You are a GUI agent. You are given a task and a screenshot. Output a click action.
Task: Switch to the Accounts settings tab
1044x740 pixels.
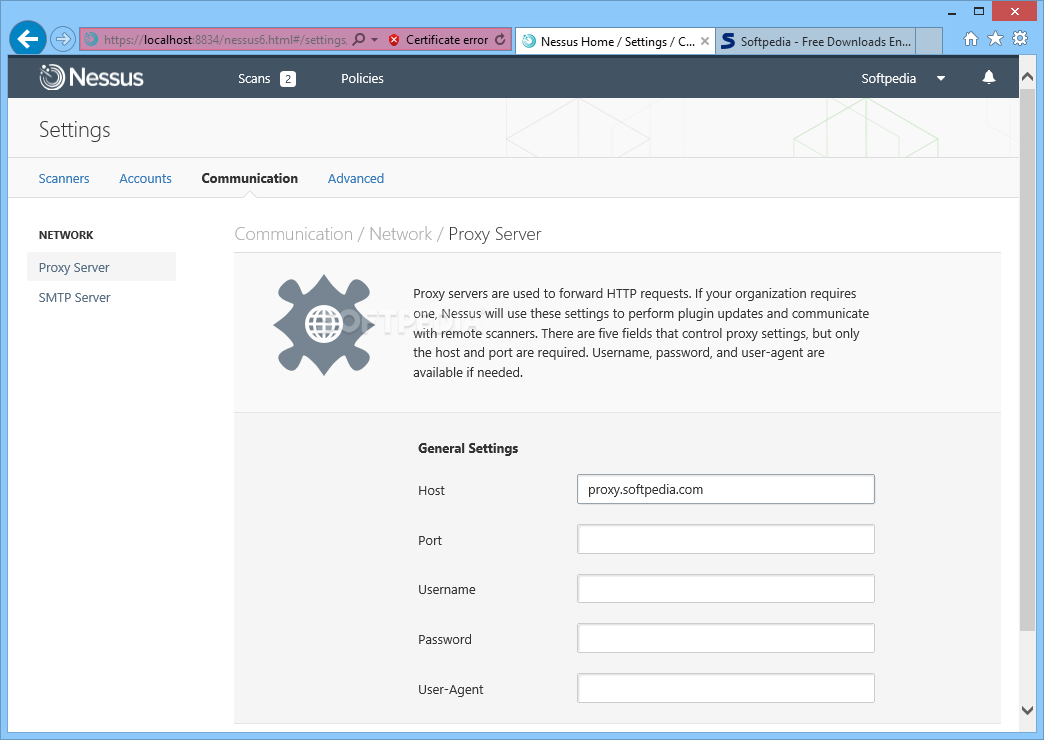pos(145,179)
